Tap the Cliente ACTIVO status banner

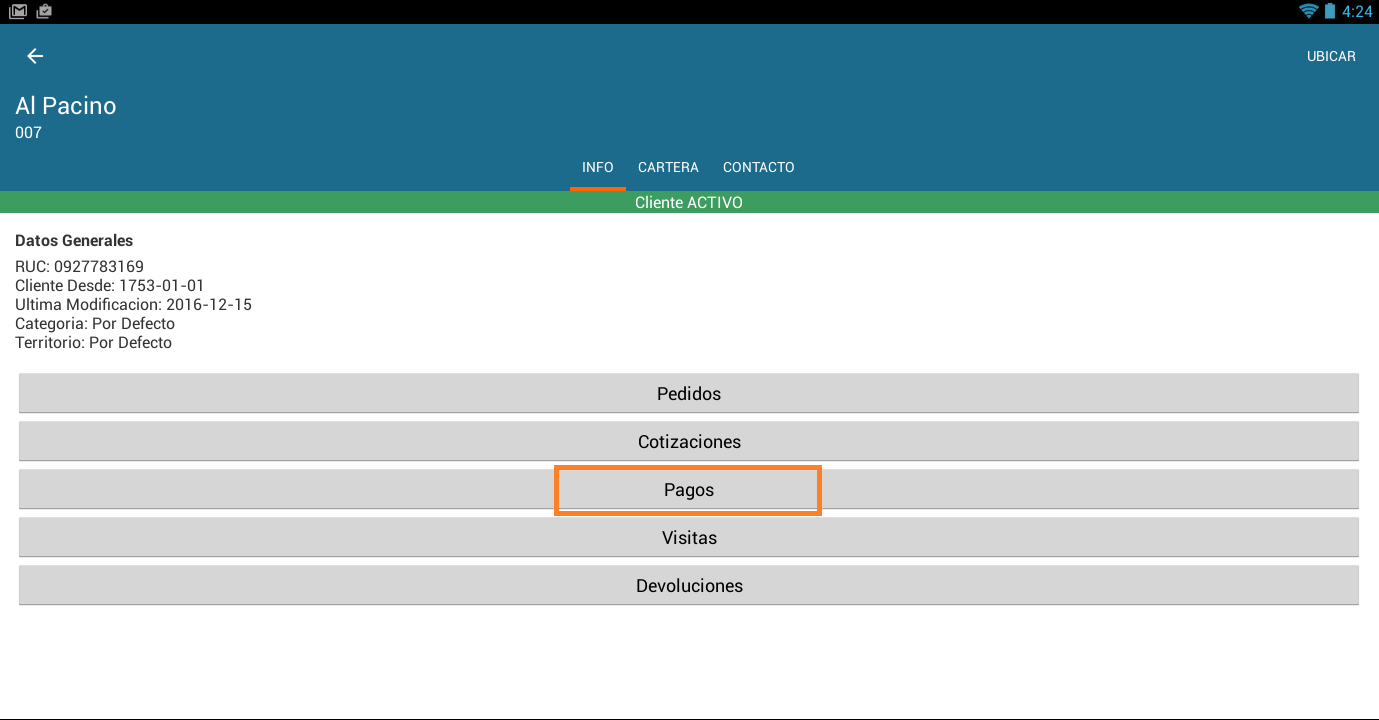click(x=689, y=202)
